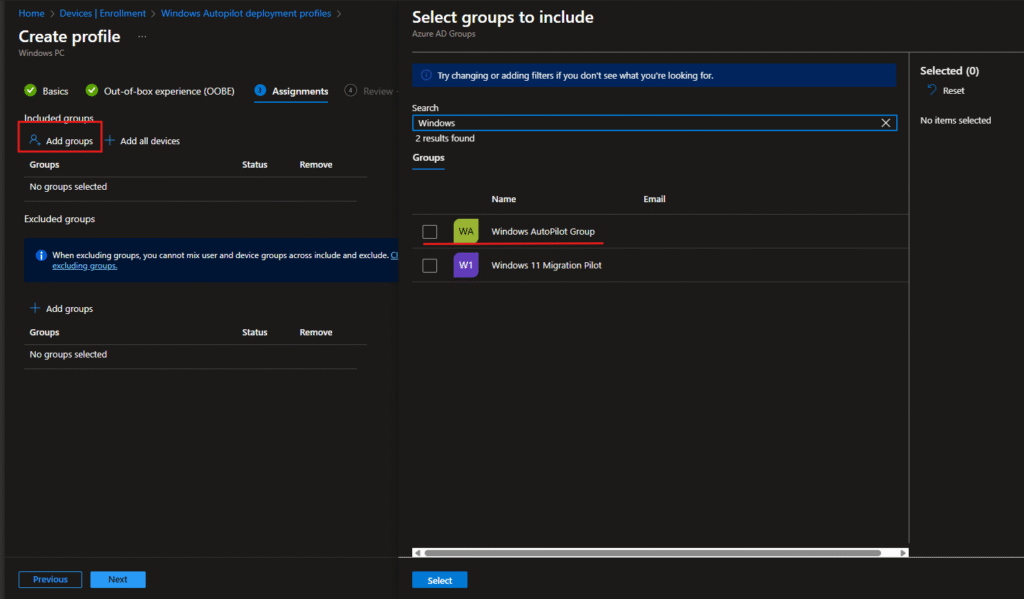
Task: Click the Select button at the bottom
Action: pos(439,580)
